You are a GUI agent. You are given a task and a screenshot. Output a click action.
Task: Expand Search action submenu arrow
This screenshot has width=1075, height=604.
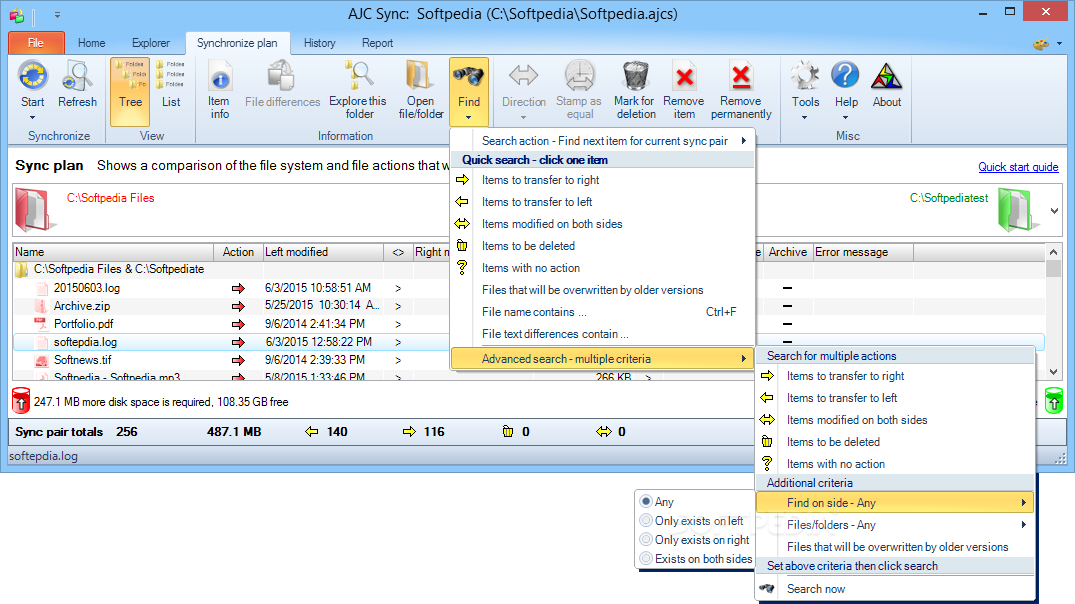[x=744, y=141]
